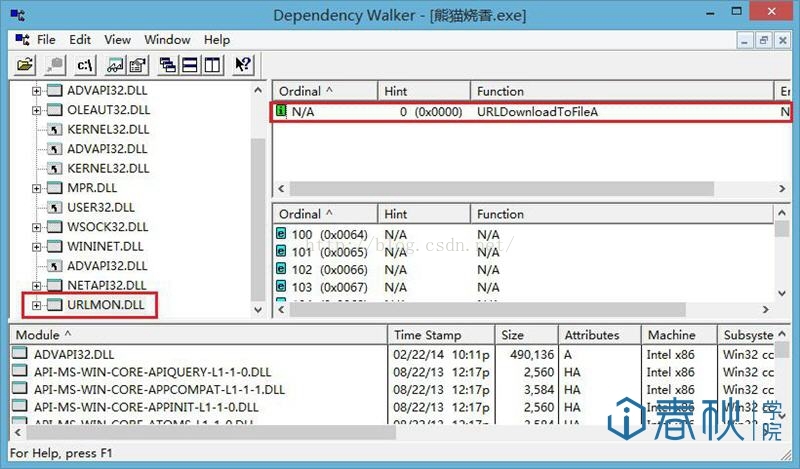800x469 pixels.
Task: Expand the URLMON.DLL tree node
Action: click(36, 305)
